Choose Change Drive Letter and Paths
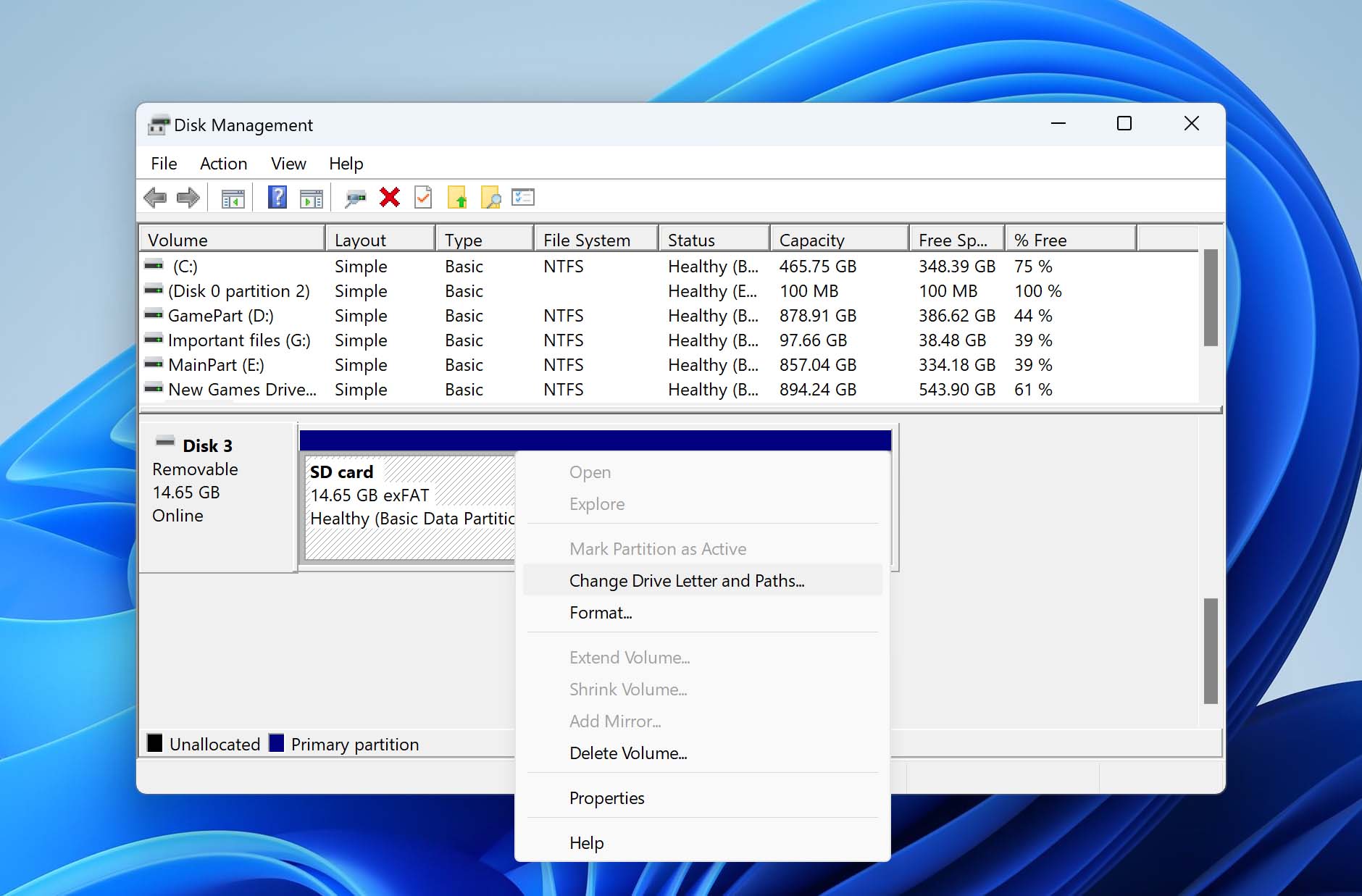The height and width of the screenshot is (896, 1362). click(x=686, y=581)
